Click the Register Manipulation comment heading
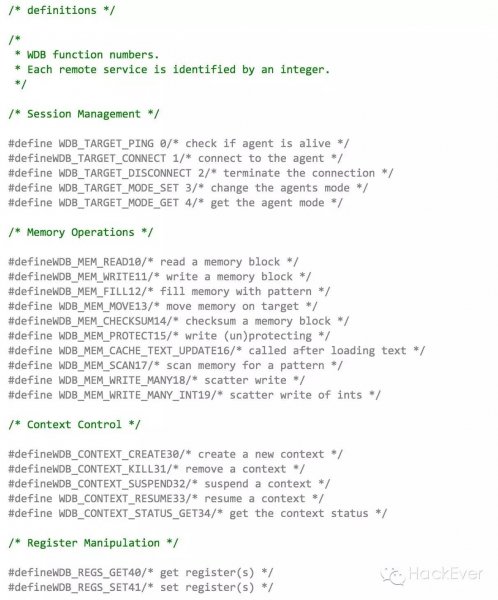The width and height of the screenshot is (498, 600). coord(93,543)
